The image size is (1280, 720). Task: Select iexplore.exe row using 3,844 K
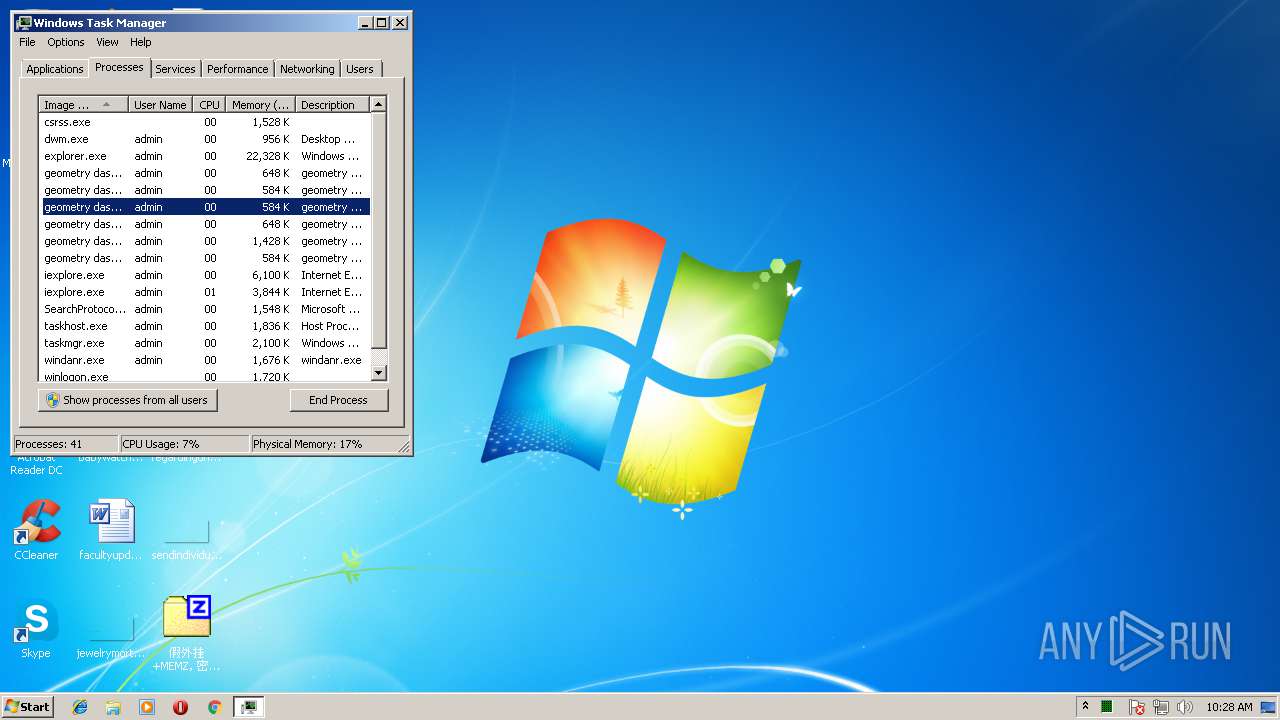205,292
